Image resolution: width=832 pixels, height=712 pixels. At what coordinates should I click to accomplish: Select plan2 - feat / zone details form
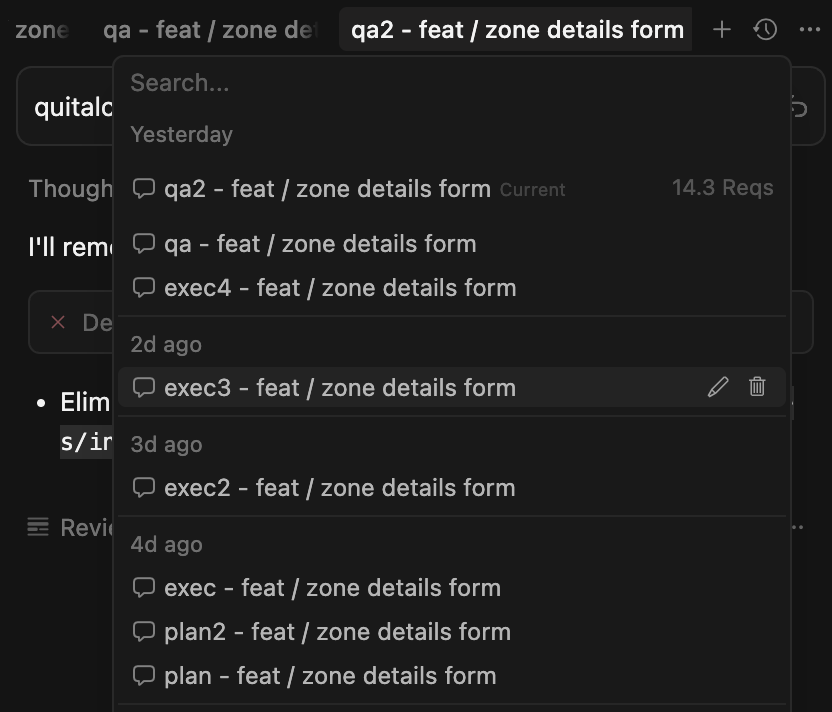click(337, 632)
